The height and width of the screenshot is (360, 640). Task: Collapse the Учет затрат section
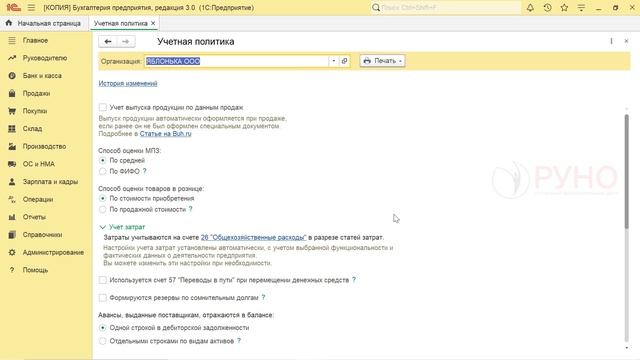click(x=102, y=227)
